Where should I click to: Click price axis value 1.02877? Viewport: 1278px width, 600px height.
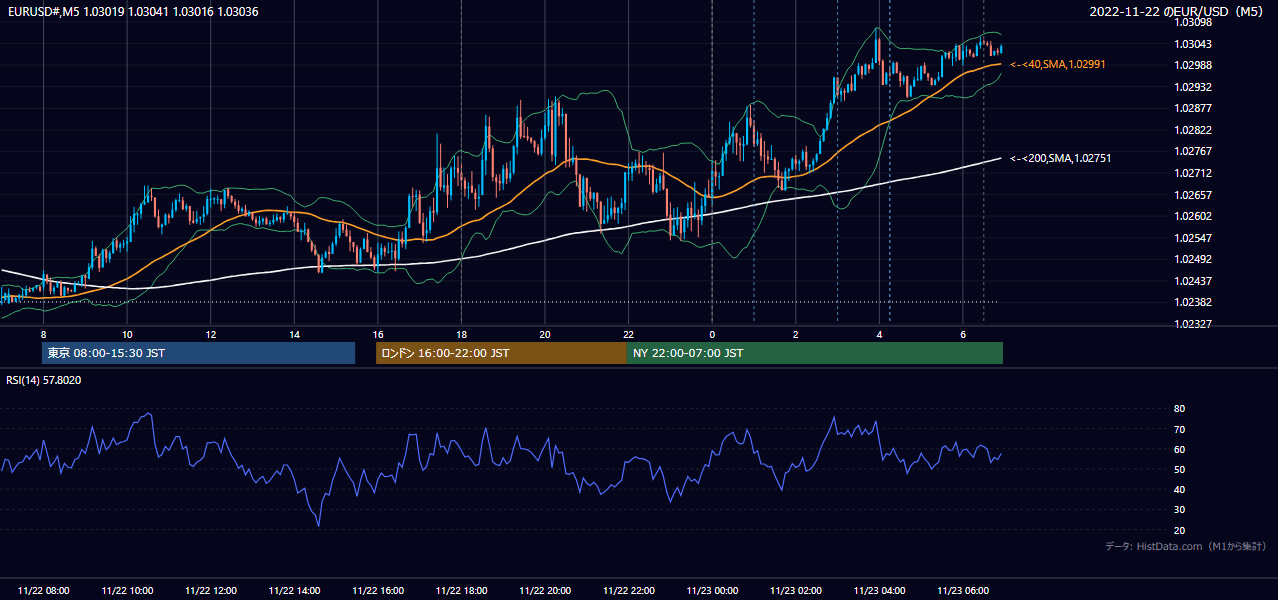(x=1194, y=108)
